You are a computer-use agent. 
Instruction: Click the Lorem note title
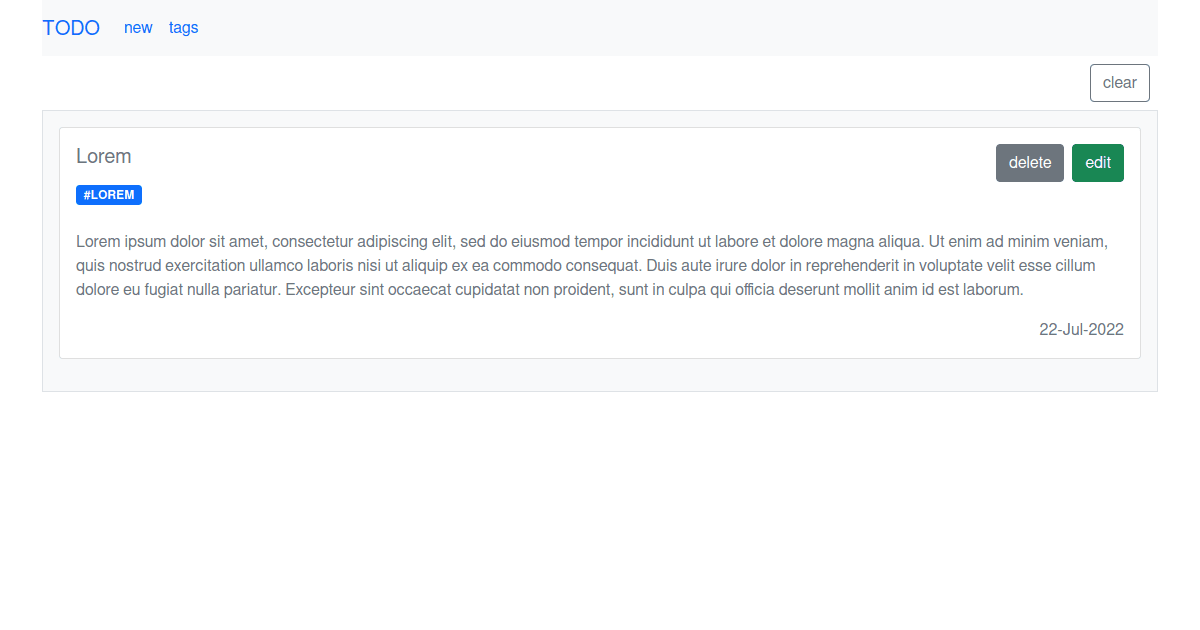pos(104,156)
